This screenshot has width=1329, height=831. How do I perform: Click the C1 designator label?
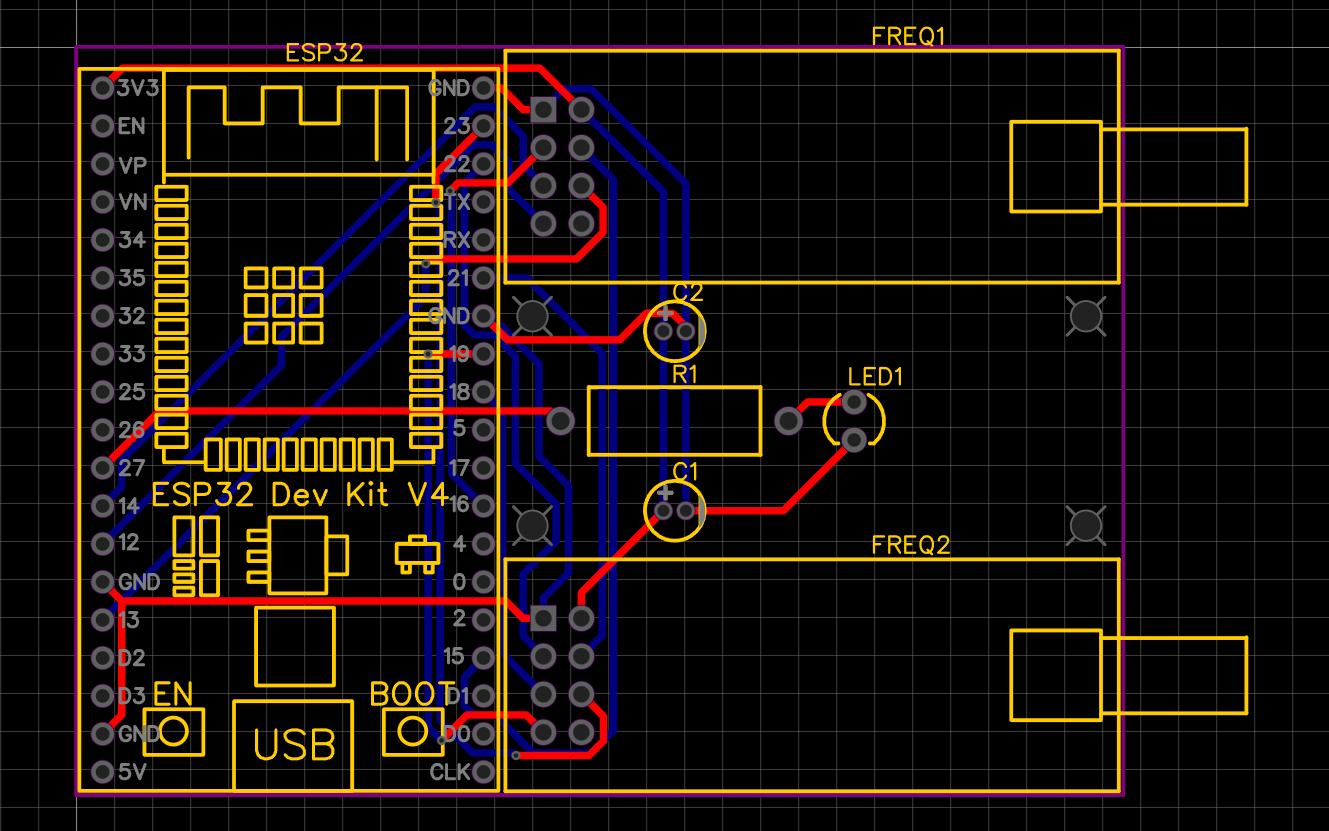(x=686, y=471)
